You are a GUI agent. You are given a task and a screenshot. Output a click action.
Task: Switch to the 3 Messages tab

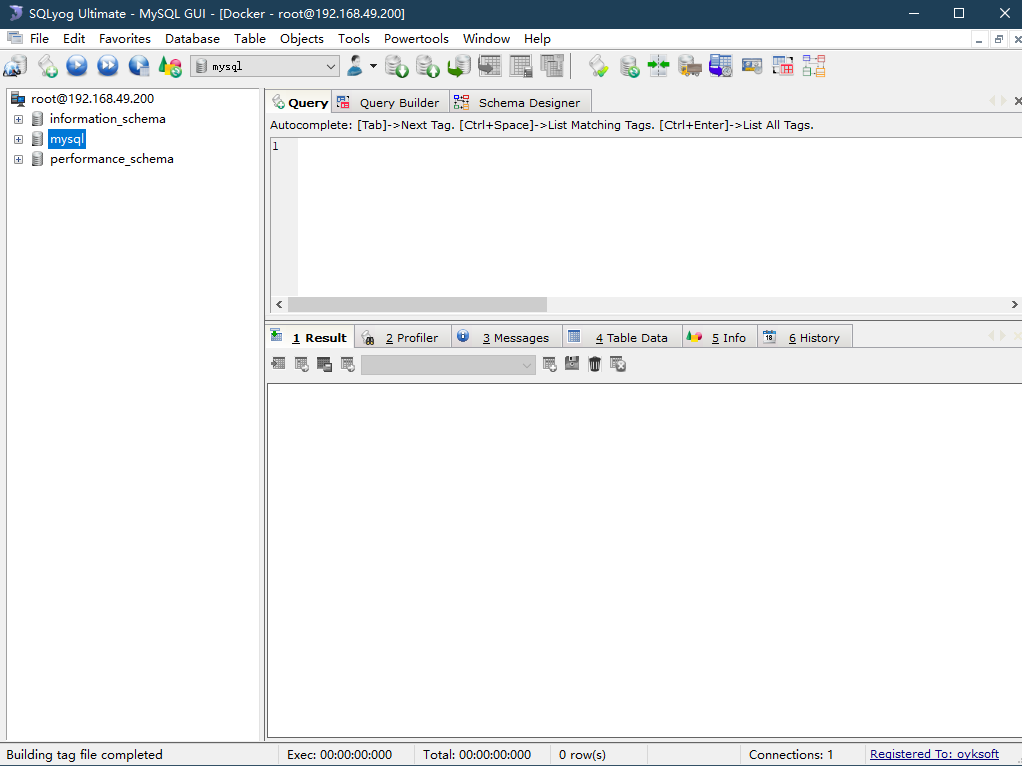506,338
